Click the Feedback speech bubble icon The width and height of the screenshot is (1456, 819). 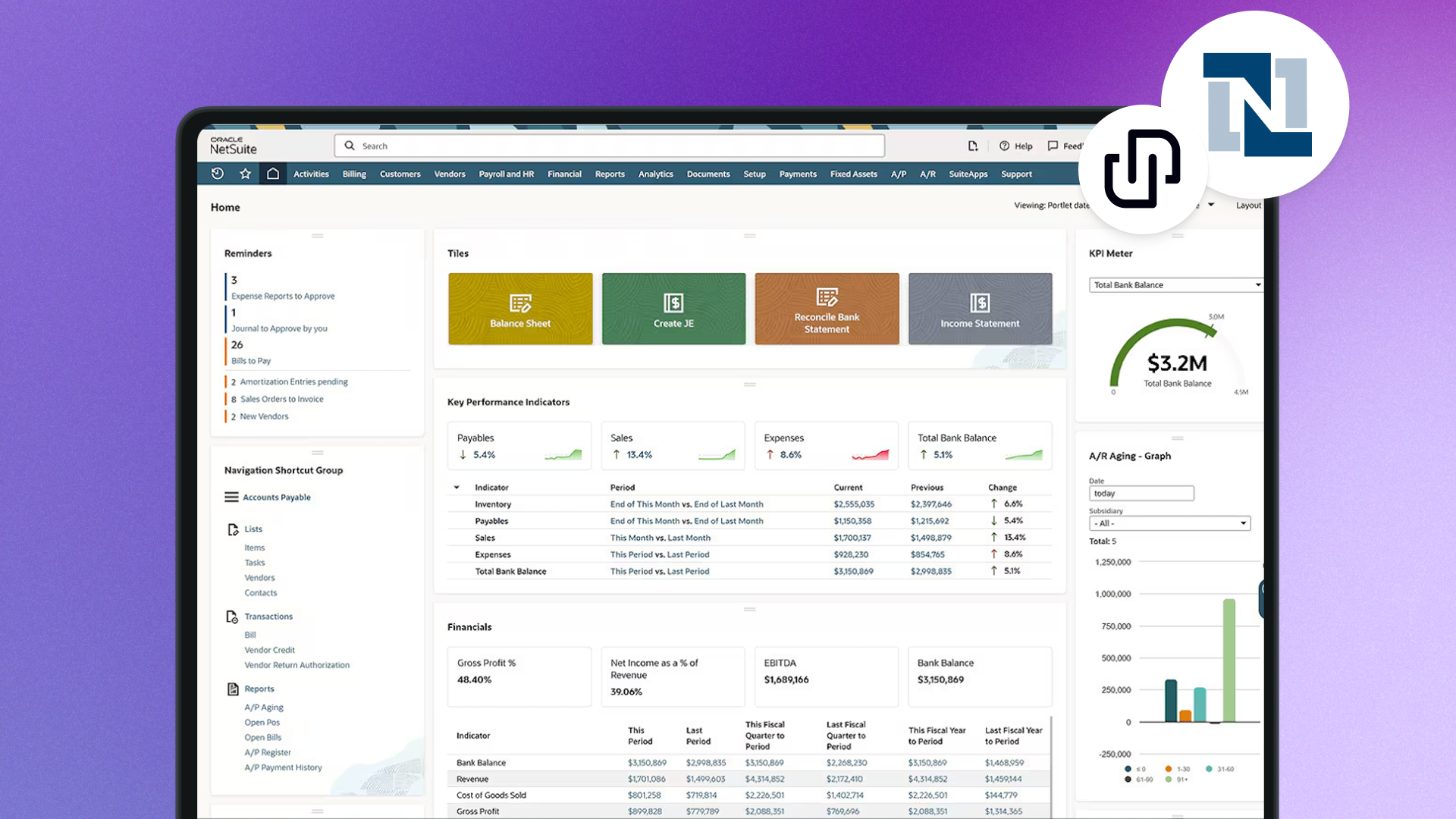pos(1053,146)
